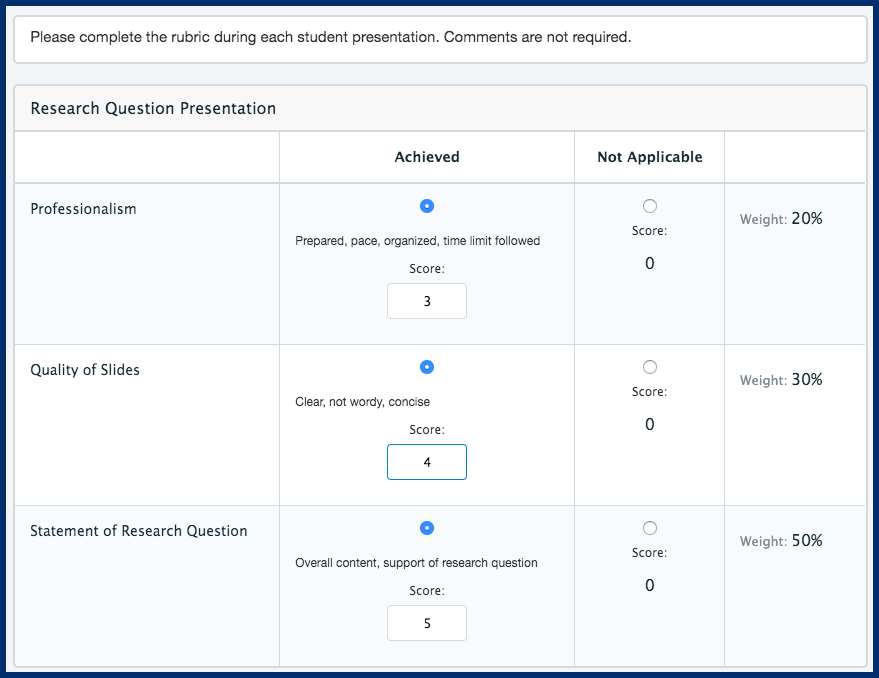Select Achieved for Statement of Research Question
Screen dimensions: 879x678
(427, 528)
